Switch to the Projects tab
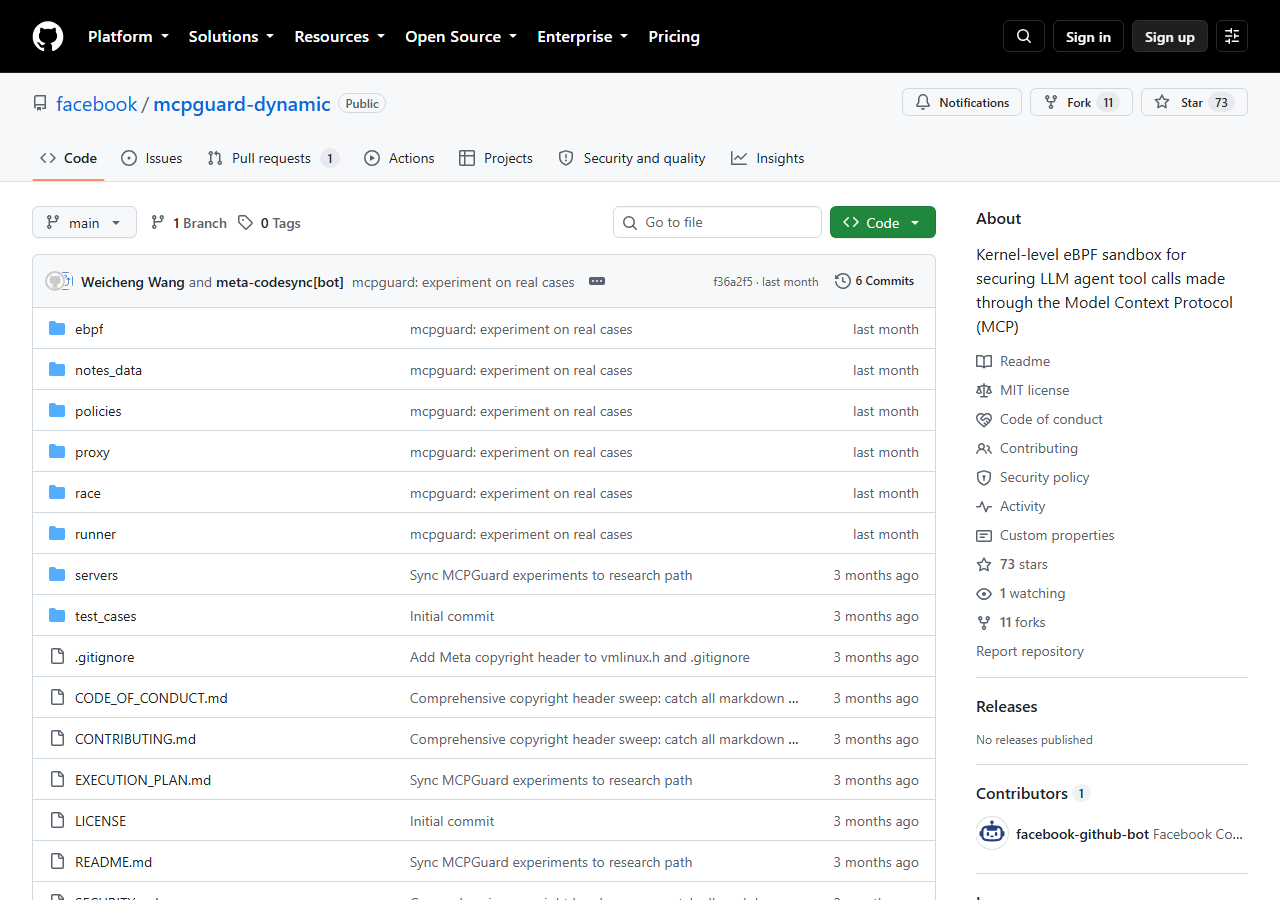Image resolution: width=1280 pixels, height=900 pixels. coord(496,158)
